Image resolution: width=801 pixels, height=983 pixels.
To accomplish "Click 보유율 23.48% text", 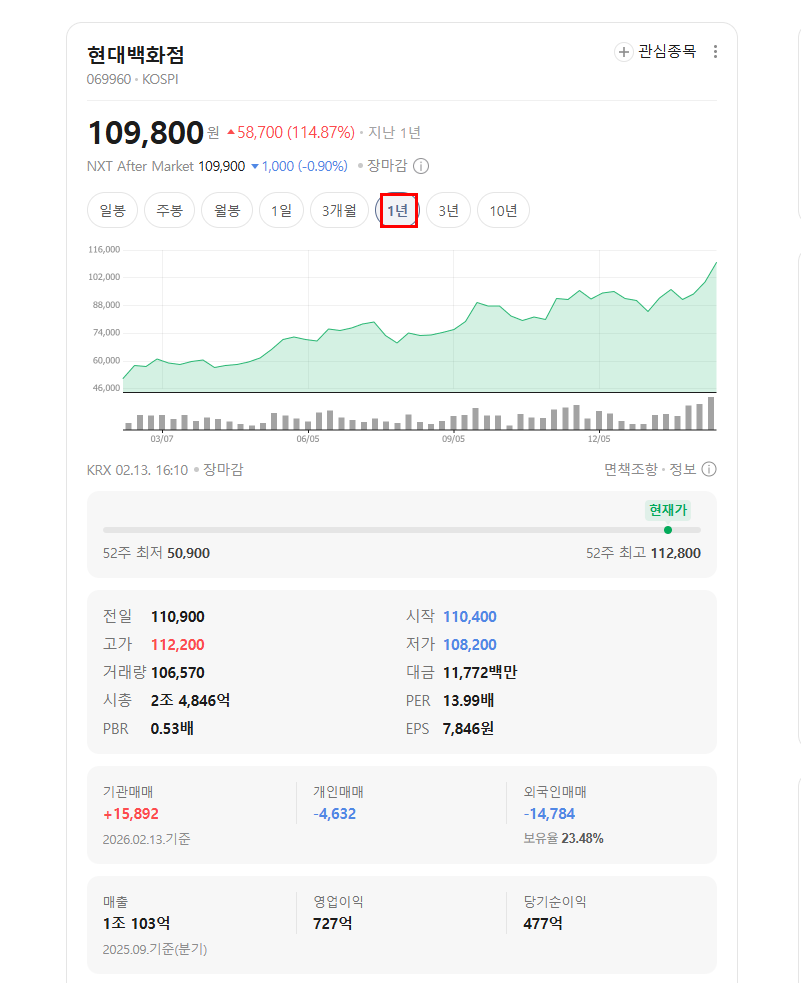I will click(563, 838).
